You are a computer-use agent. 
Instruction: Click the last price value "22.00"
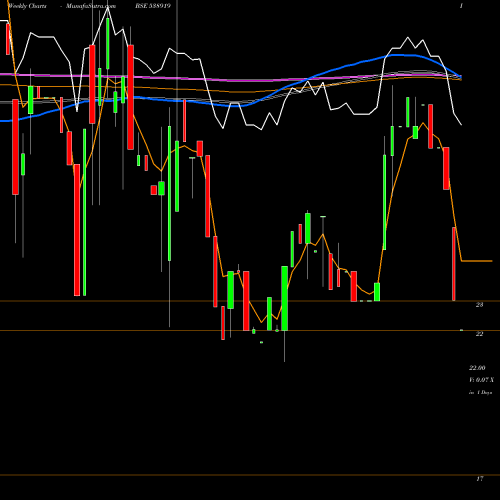(477, 368)
